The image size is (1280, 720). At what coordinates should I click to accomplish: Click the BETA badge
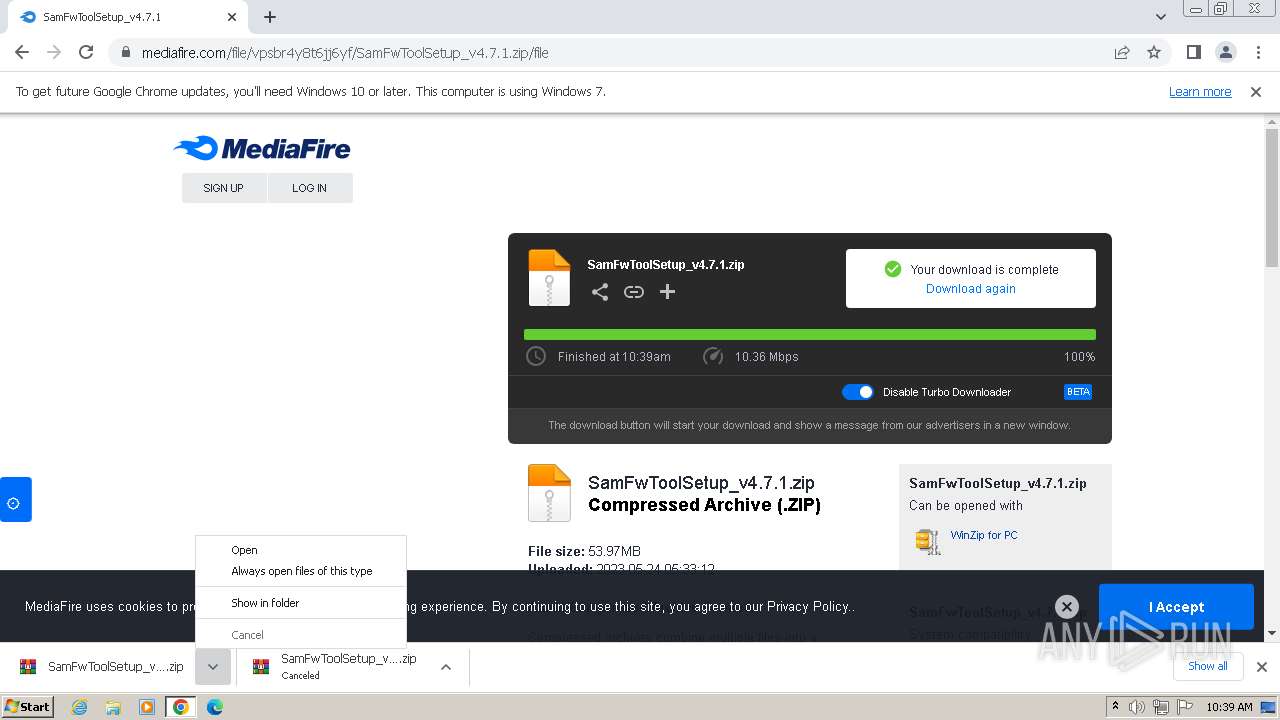(1078, 392)
